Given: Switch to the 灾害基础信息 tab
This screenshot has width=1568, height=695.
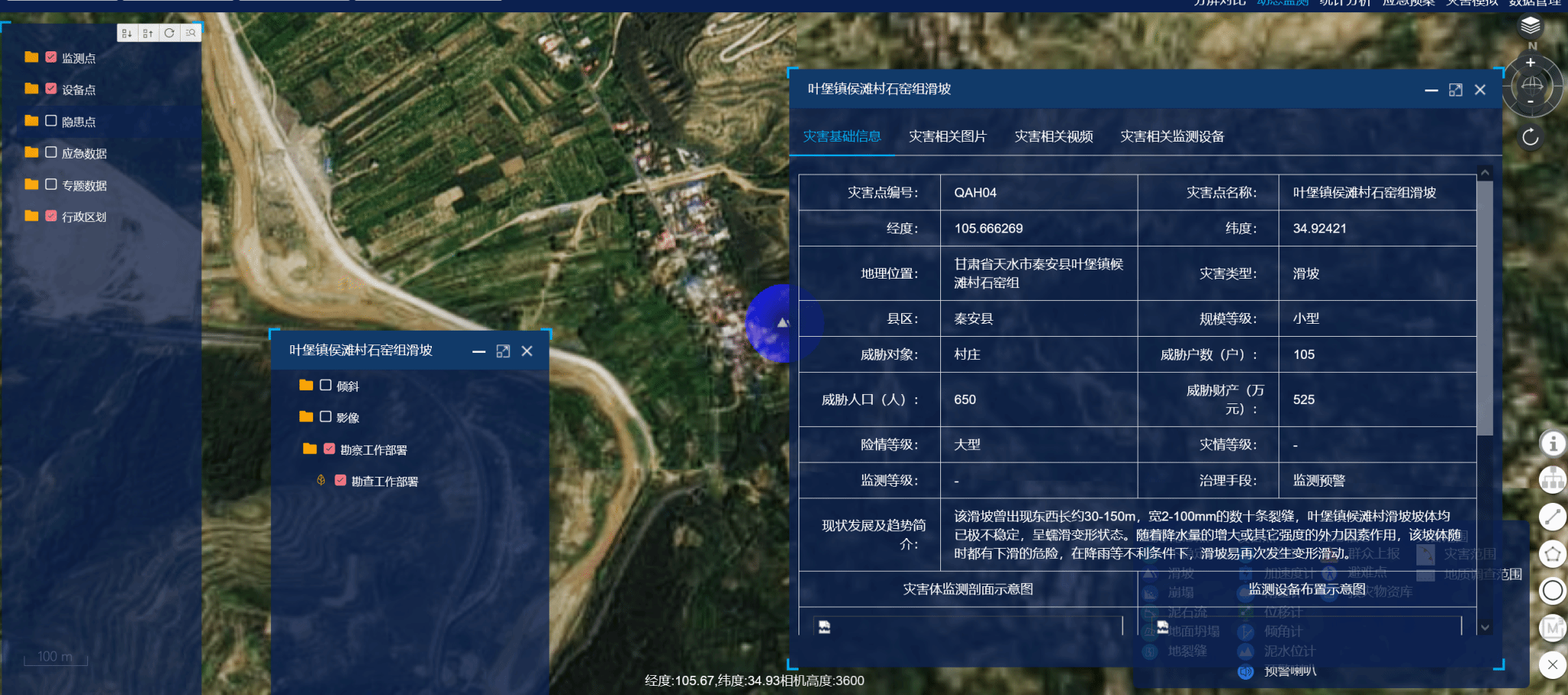Looking at the screenshot, I should tap(842, 136).
